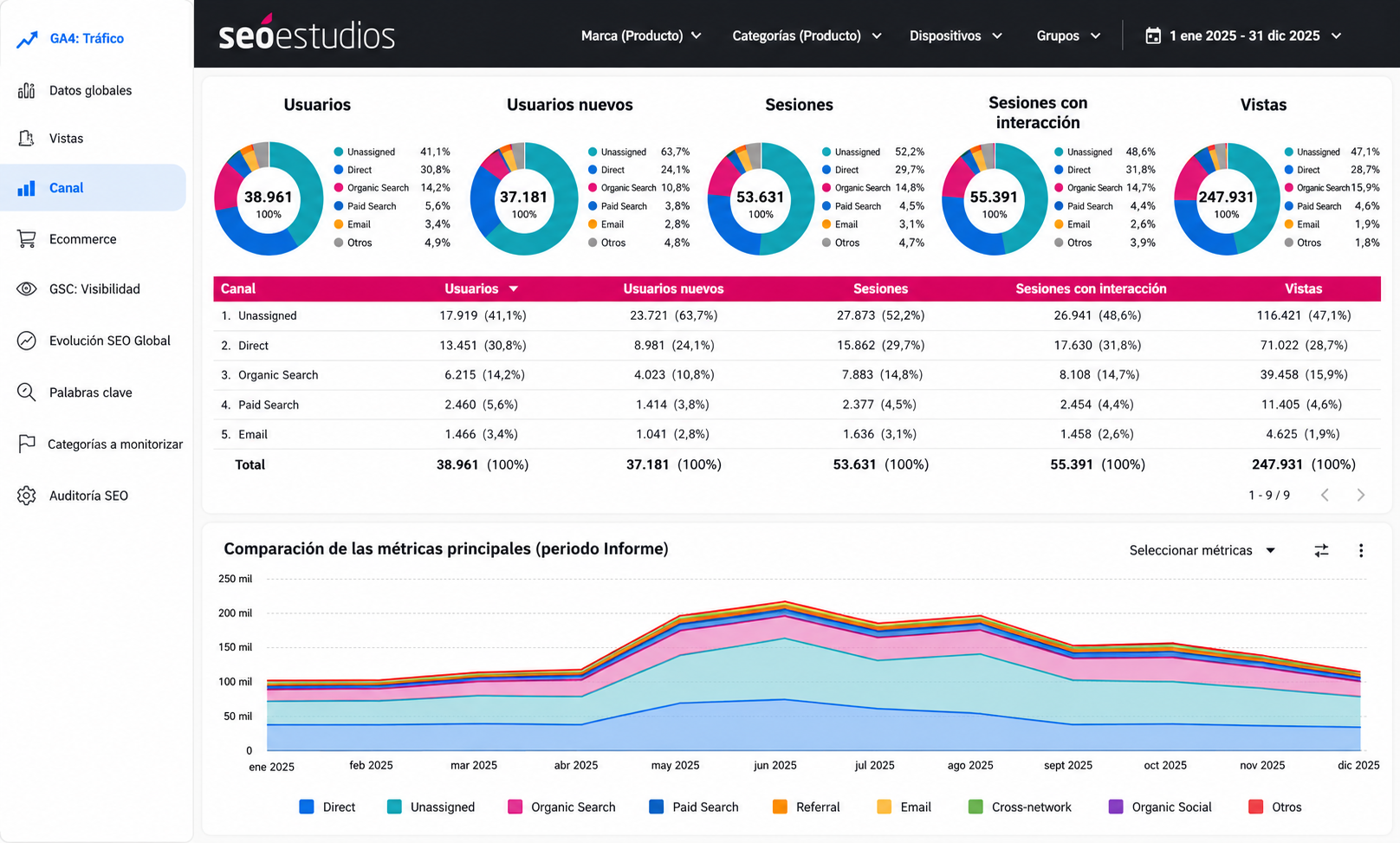
Task: Open GSC: Visibilidad section
Action: [x=94, y=289]
